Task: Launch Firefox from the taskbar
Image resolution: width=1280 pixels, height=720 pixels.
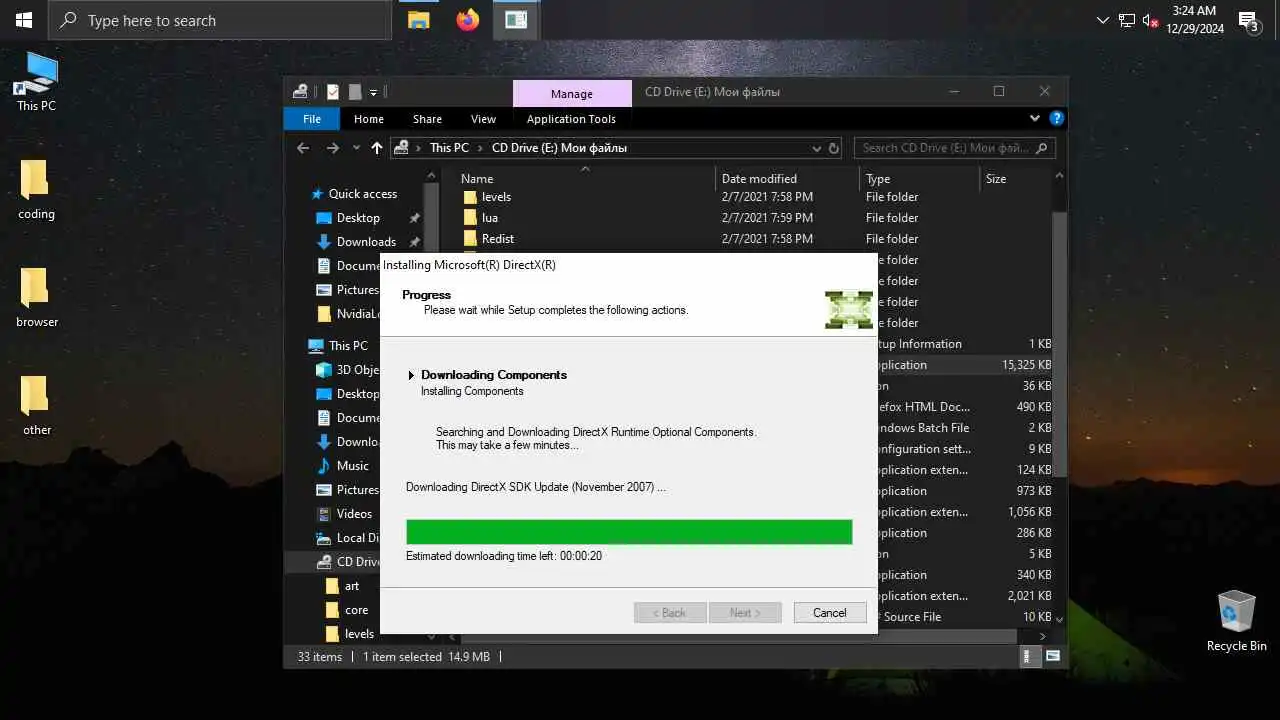Action: [467, 20]
